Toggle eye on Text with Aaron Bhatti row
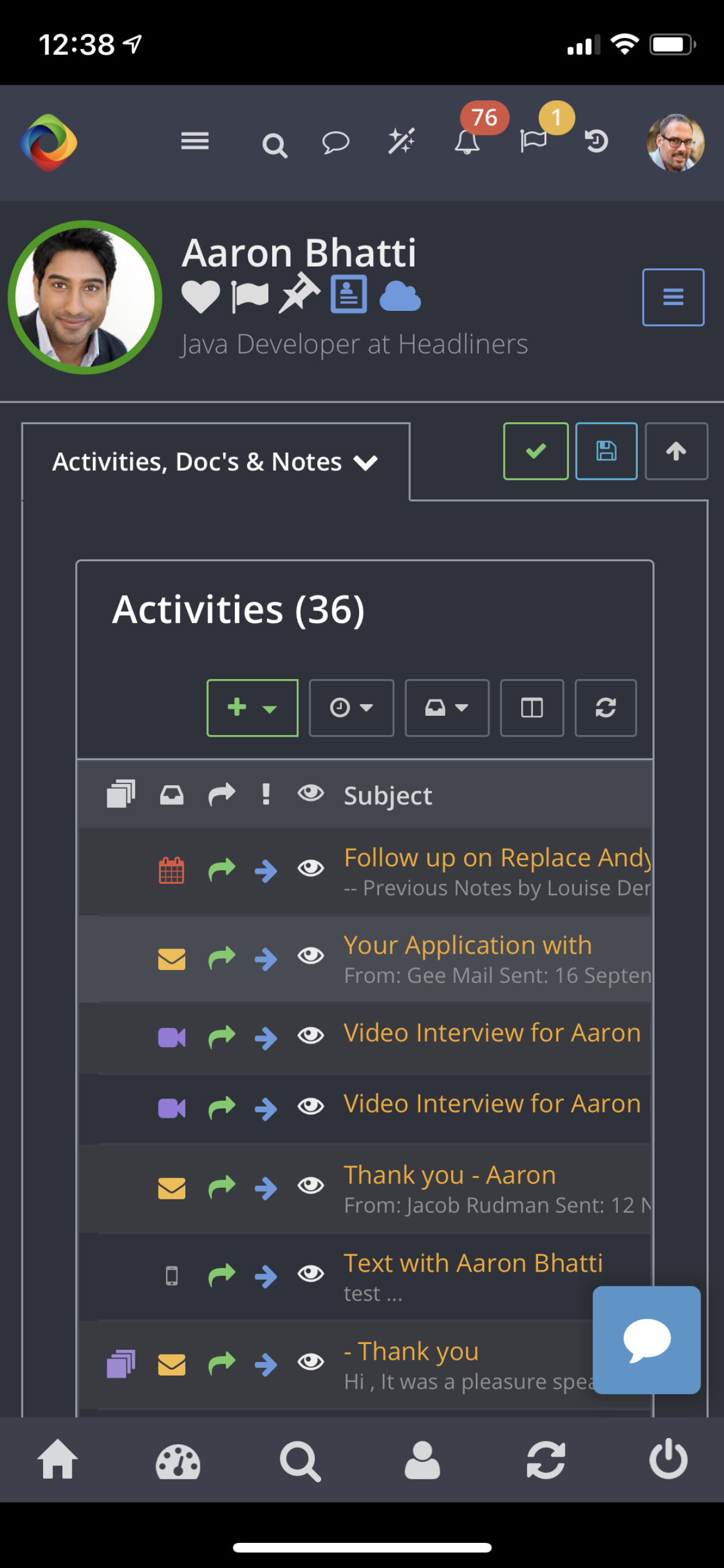Screen dimensions: 724x1568 tap(310, 1272)
